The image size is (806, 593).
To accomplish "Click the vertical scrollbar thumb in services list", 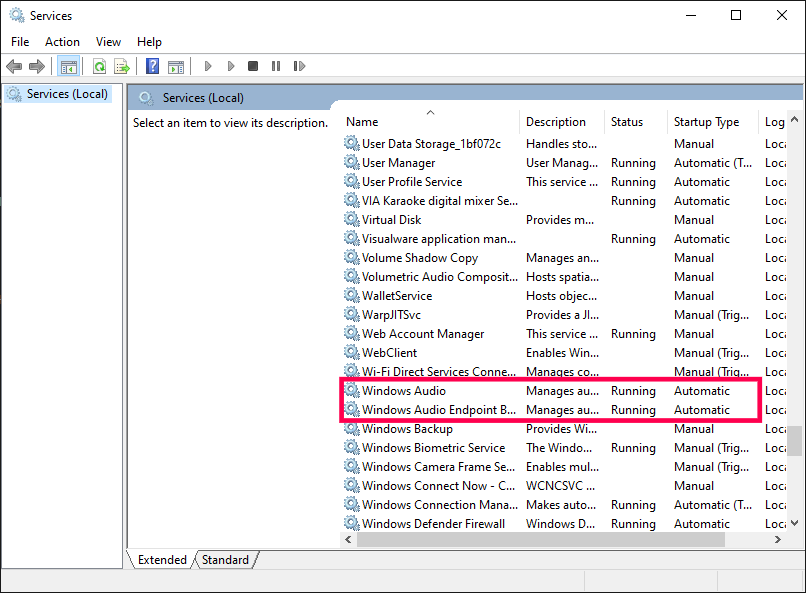I will pyautogui.click(x=796, y=440).
